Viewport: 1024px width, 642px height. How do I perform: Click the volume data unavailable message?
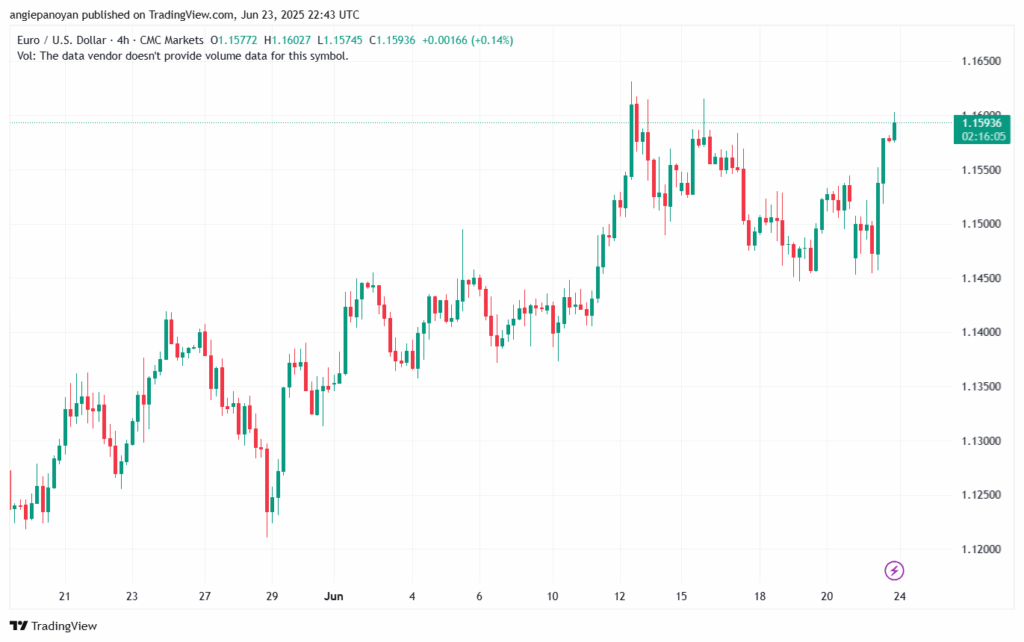pos(183,56)
